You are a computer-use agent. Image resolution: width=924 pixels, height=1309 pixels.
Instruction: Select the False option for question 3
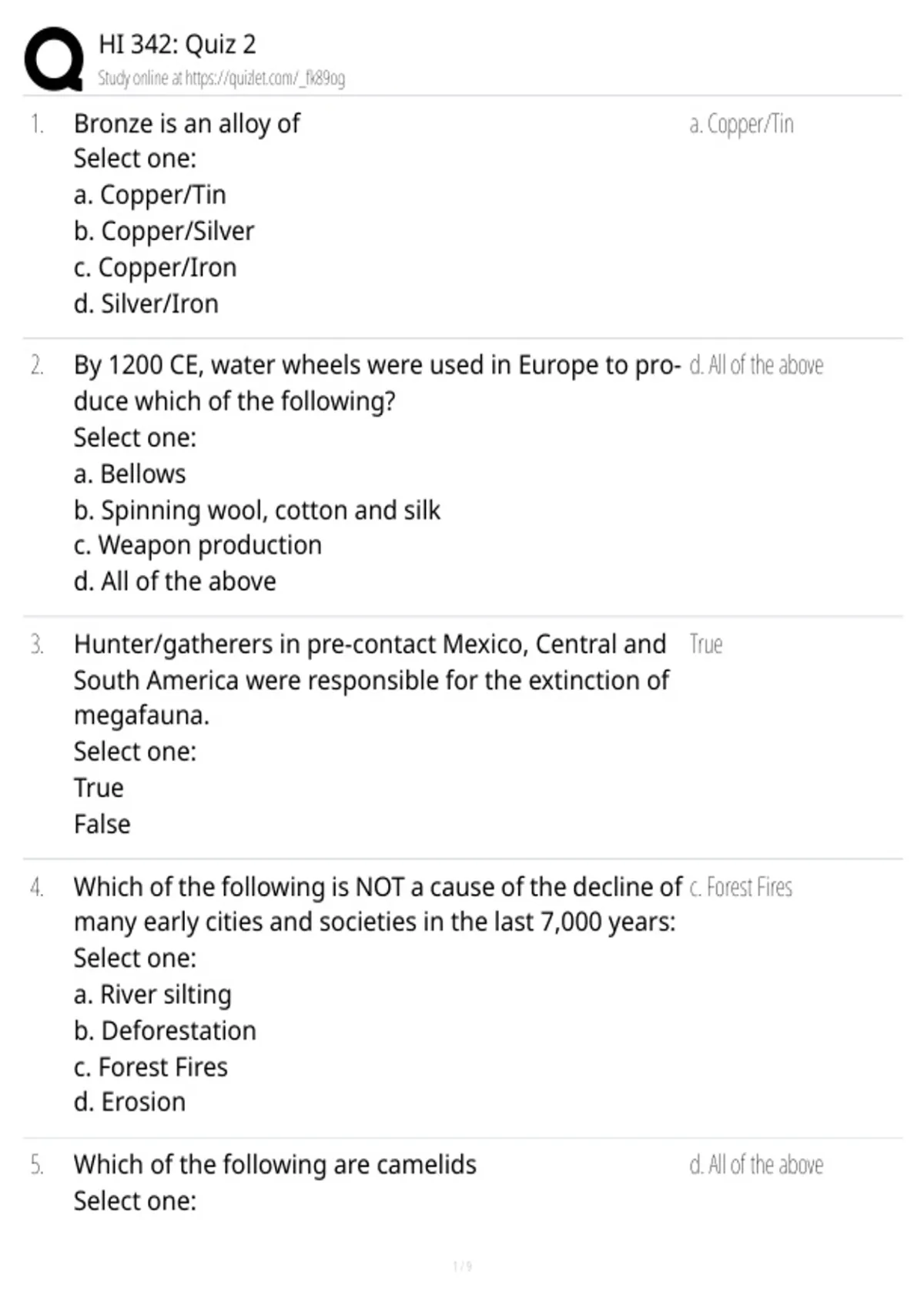tap(102, 824)
